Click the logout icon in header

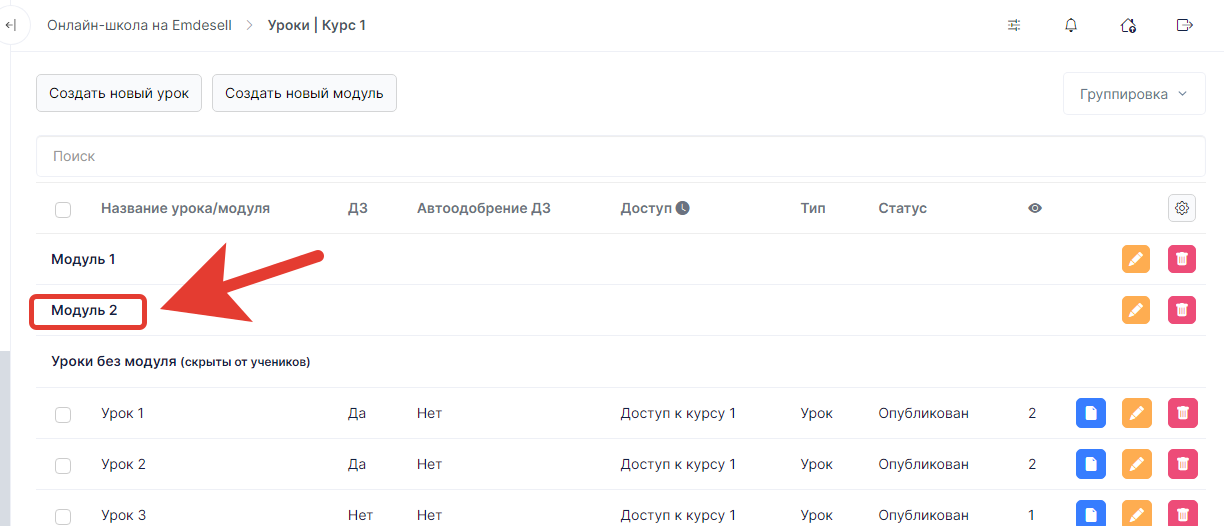(1185, 25)
